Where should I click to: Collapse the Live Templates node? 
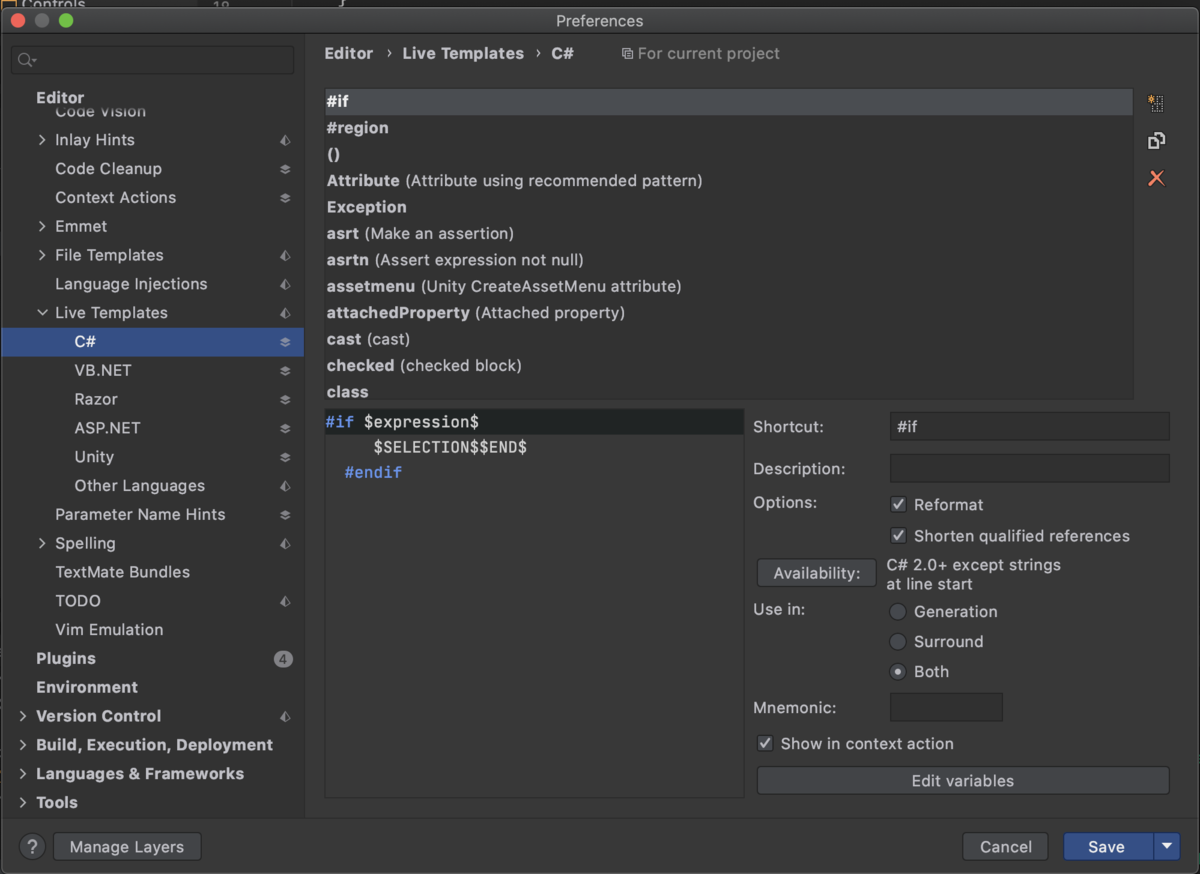click(42, 313)
